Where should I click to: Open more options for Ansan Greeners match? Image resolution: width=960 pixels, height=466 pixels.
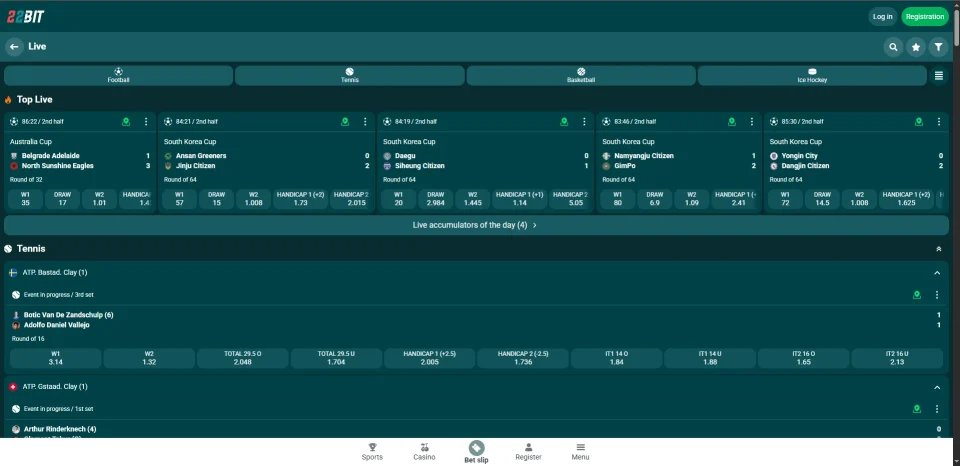pyautogui.click(x=365, y=122)
